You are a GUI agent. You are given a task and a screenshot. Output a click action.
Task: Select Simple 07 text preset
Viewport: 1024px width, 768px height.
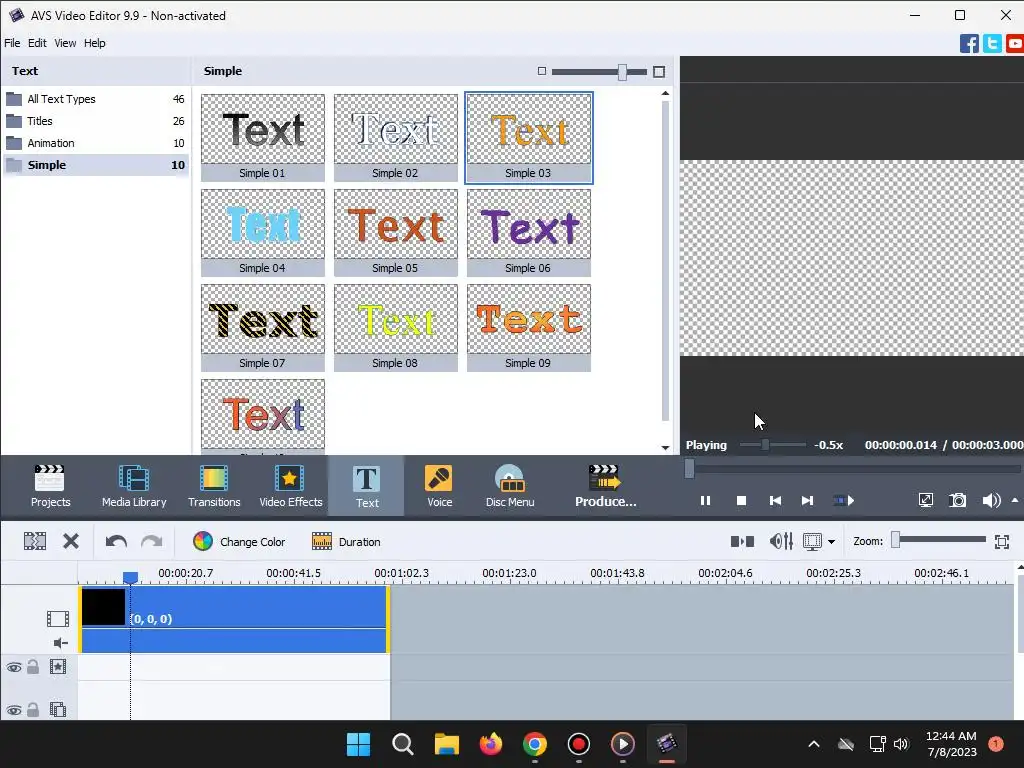263,328
